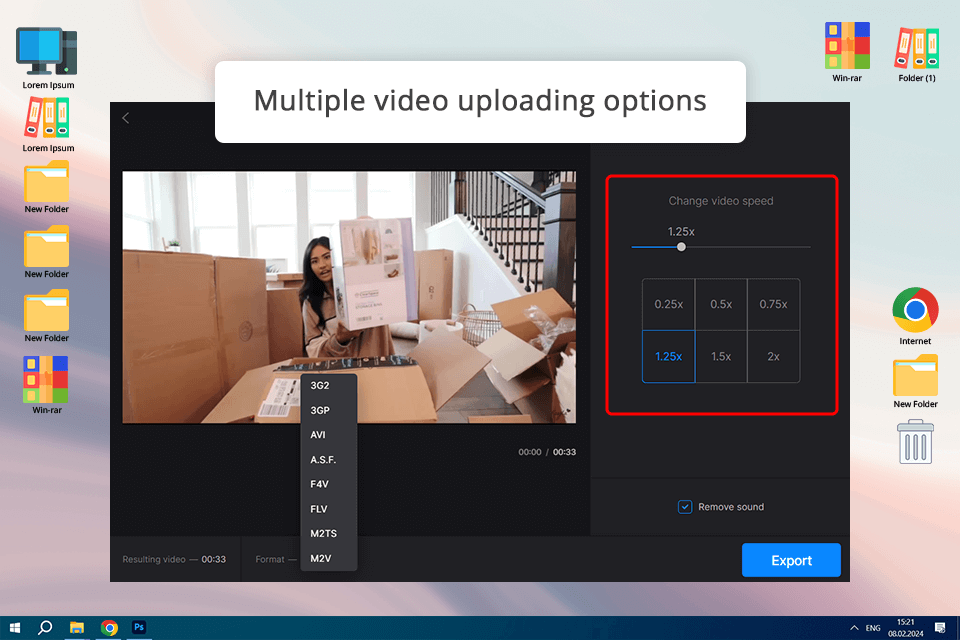Click the 00:00 / 00:33 time readout

coord(547,452)
